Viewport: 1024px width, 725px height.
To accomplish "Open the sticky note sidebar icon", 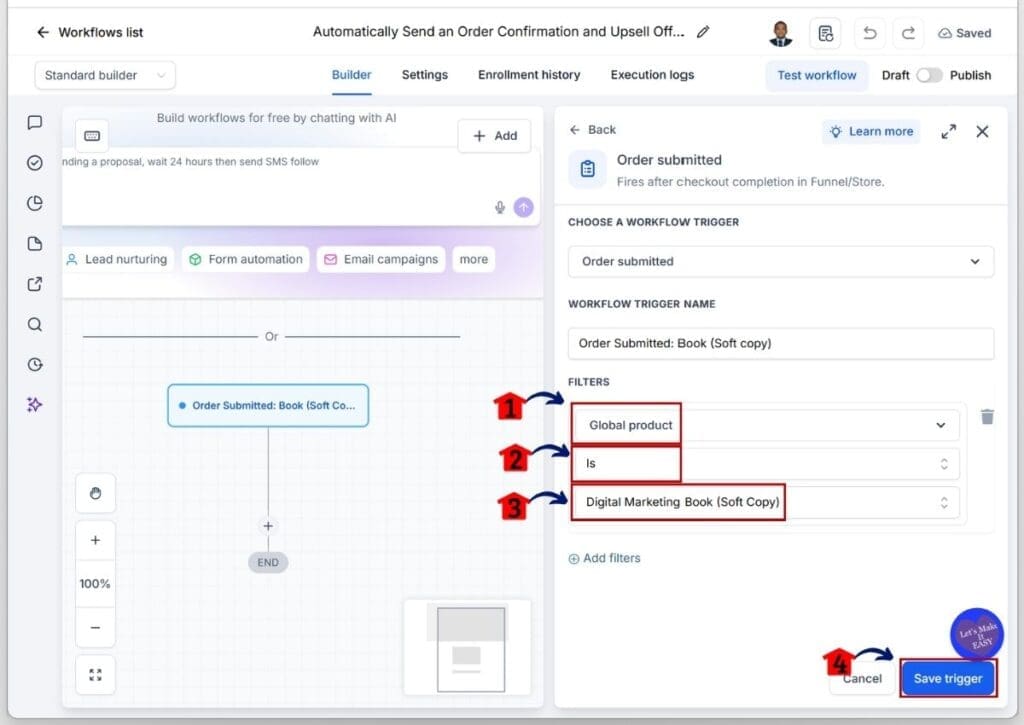I will 35,244.
